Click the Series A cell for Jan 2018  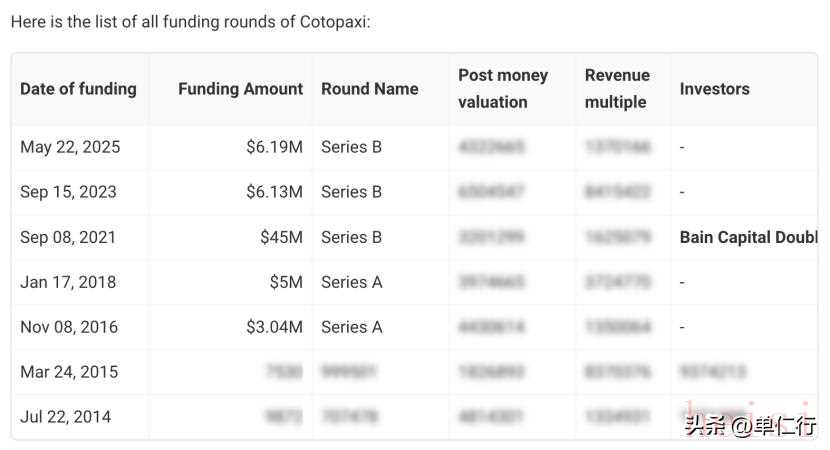(351, 282)
